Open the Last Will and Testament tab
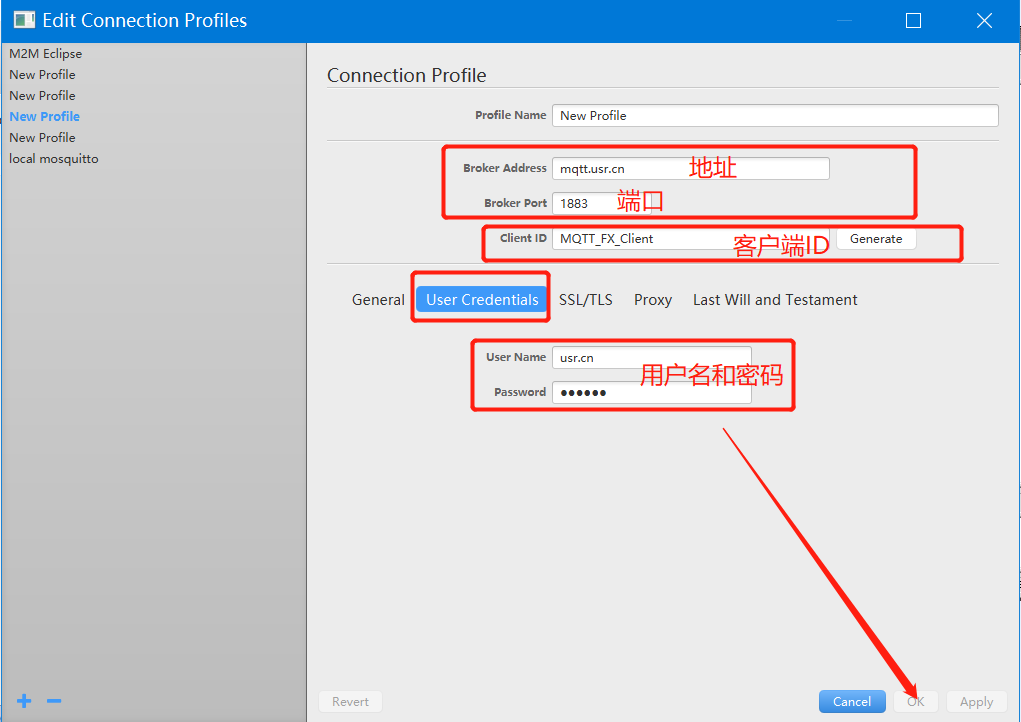The height and width of the screenshot is (722, 1021). [775, 300]
